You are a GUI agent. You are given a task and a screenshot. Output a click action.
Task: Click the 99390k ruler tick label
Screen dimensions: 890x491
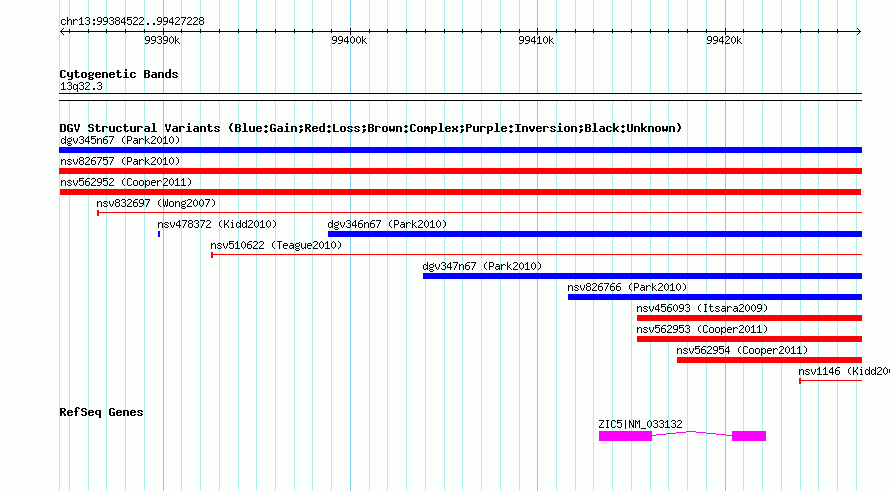tap(162, 40)
